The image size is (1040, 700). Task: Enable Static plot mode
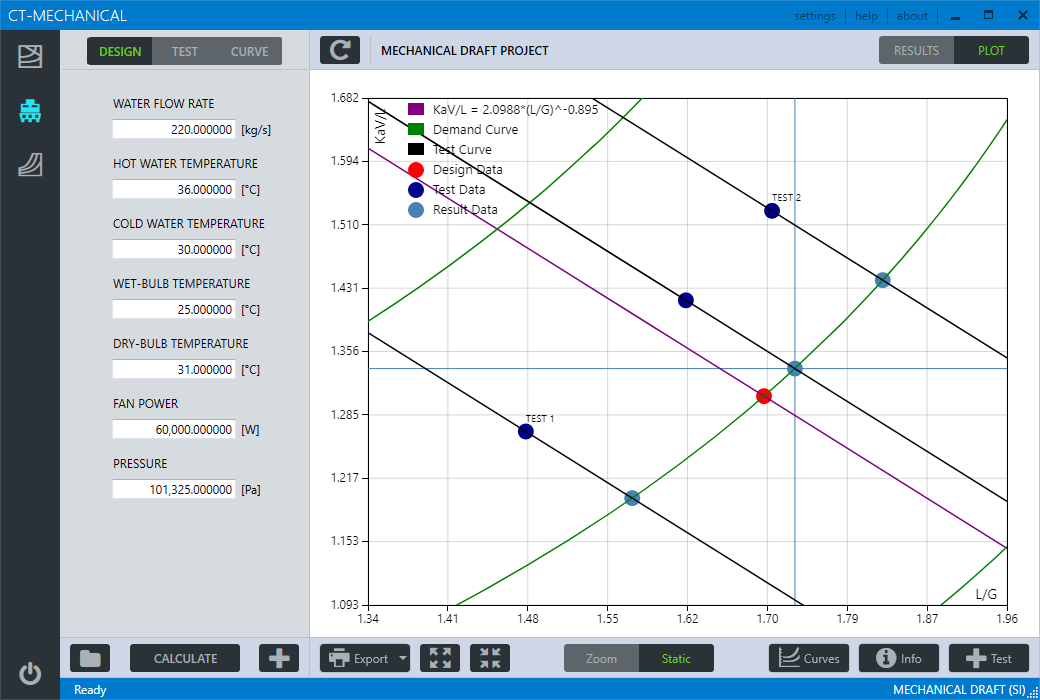pos(676,658)
